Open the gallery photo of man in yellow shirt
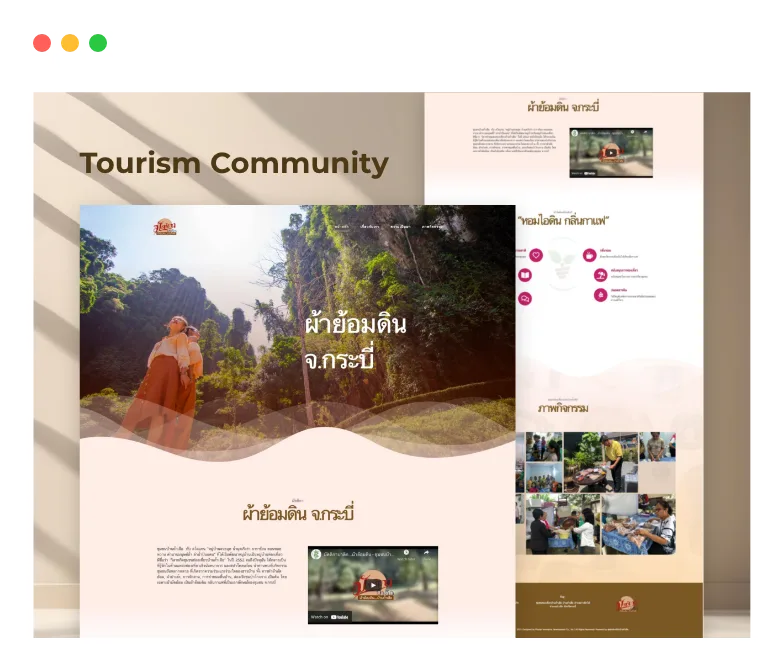 (601, 462)
